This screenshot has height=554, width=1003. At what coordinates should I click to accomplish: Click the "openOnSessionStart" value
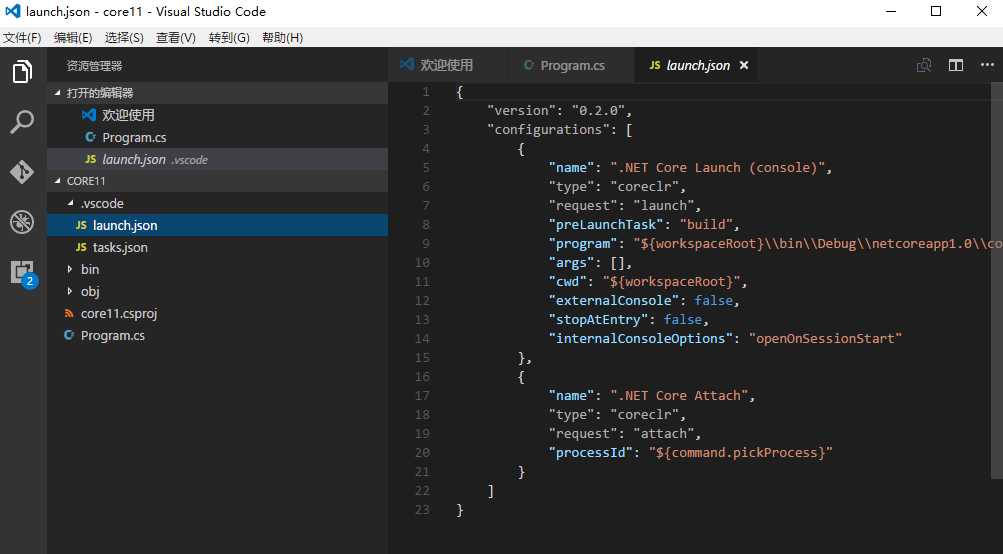coord(825,338)
